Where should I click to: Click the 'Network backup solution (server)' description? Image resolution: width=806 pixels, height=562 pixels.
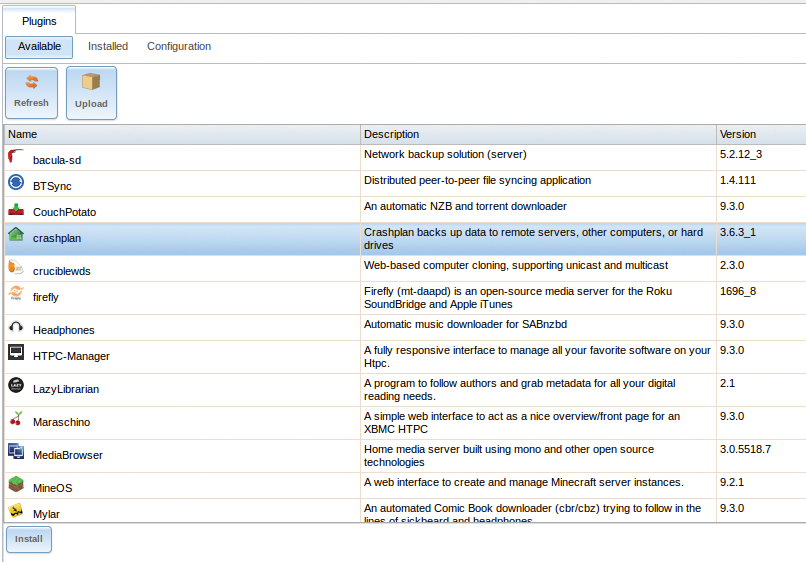tap(445, 154)
